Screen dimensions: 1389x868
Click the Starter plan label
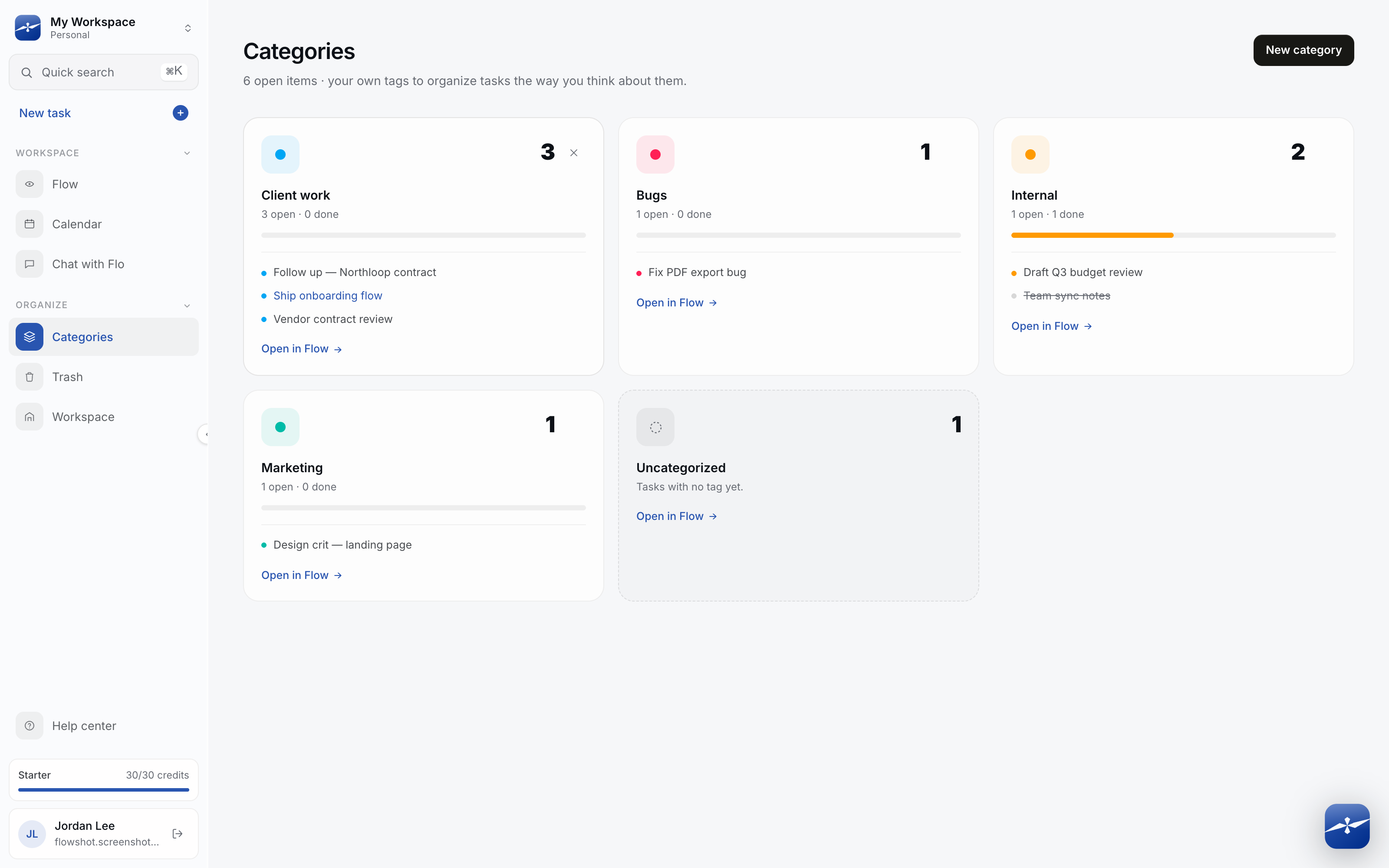[34, 775]
